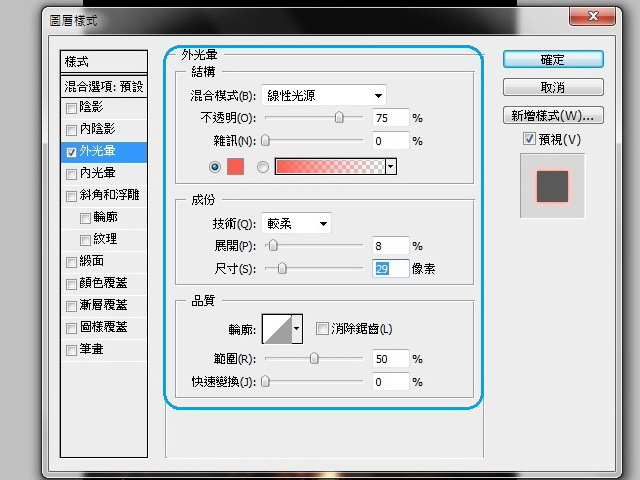Screen dimensions: 640x480
Task: Click the 快速變換 field showing 0
Action: tap(390, 382)
